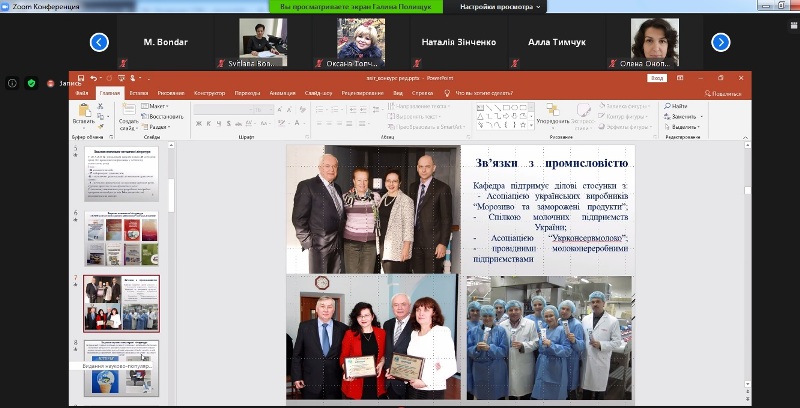Apply italic formatting (К)
The image size is (800, 408).
(209, 123)
